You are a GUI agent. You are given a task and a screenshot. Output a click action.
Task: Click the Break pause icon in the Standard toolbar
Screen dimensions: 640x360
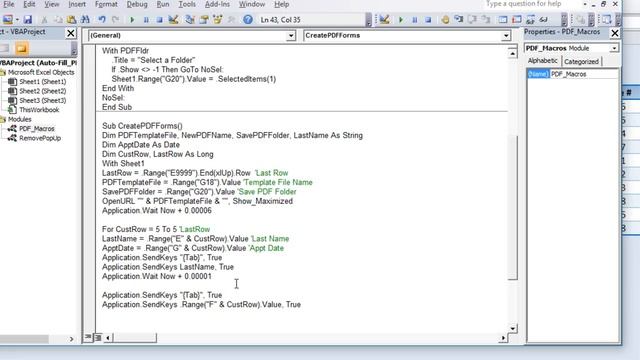point(146,19)
